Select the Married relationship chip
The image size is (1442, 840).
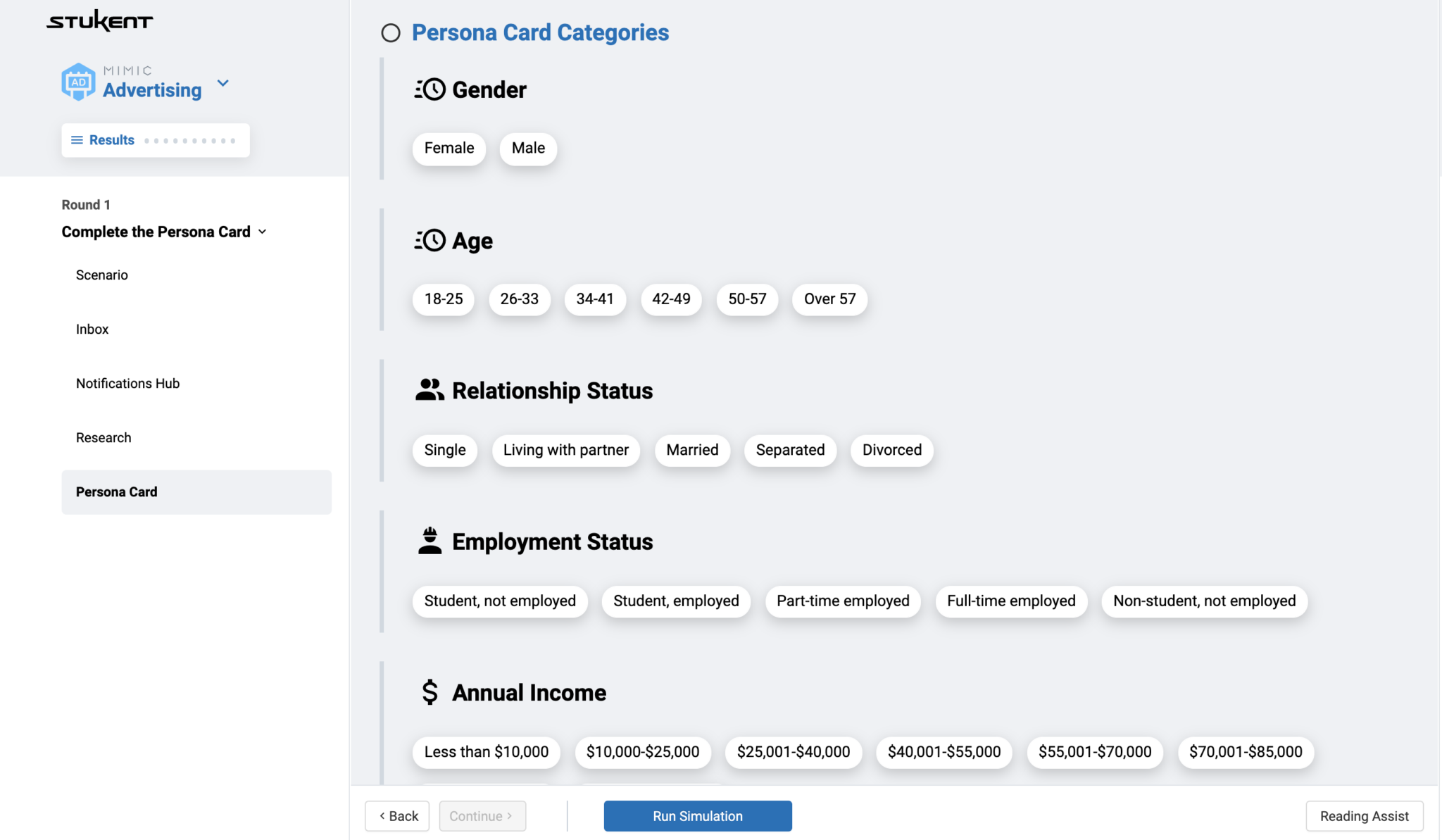(x=692, y=450)
